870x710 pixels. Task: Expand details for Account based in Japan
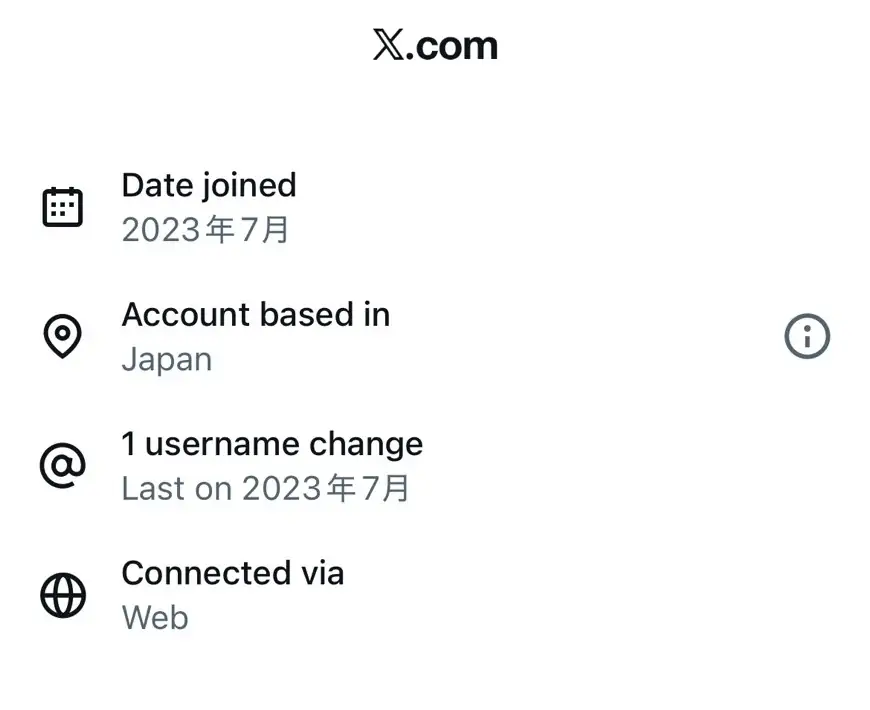coord(255,335)
